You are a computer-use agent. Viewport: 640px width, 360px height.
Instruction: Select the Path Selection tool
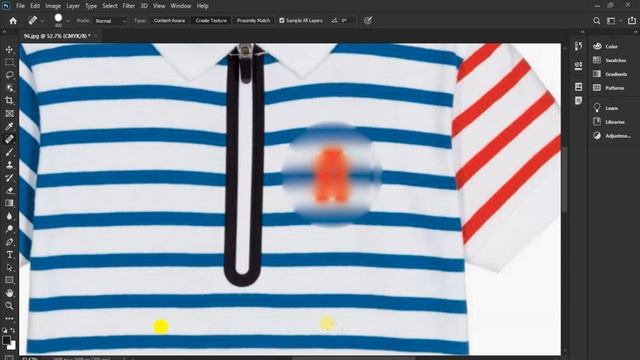point(9,267)
